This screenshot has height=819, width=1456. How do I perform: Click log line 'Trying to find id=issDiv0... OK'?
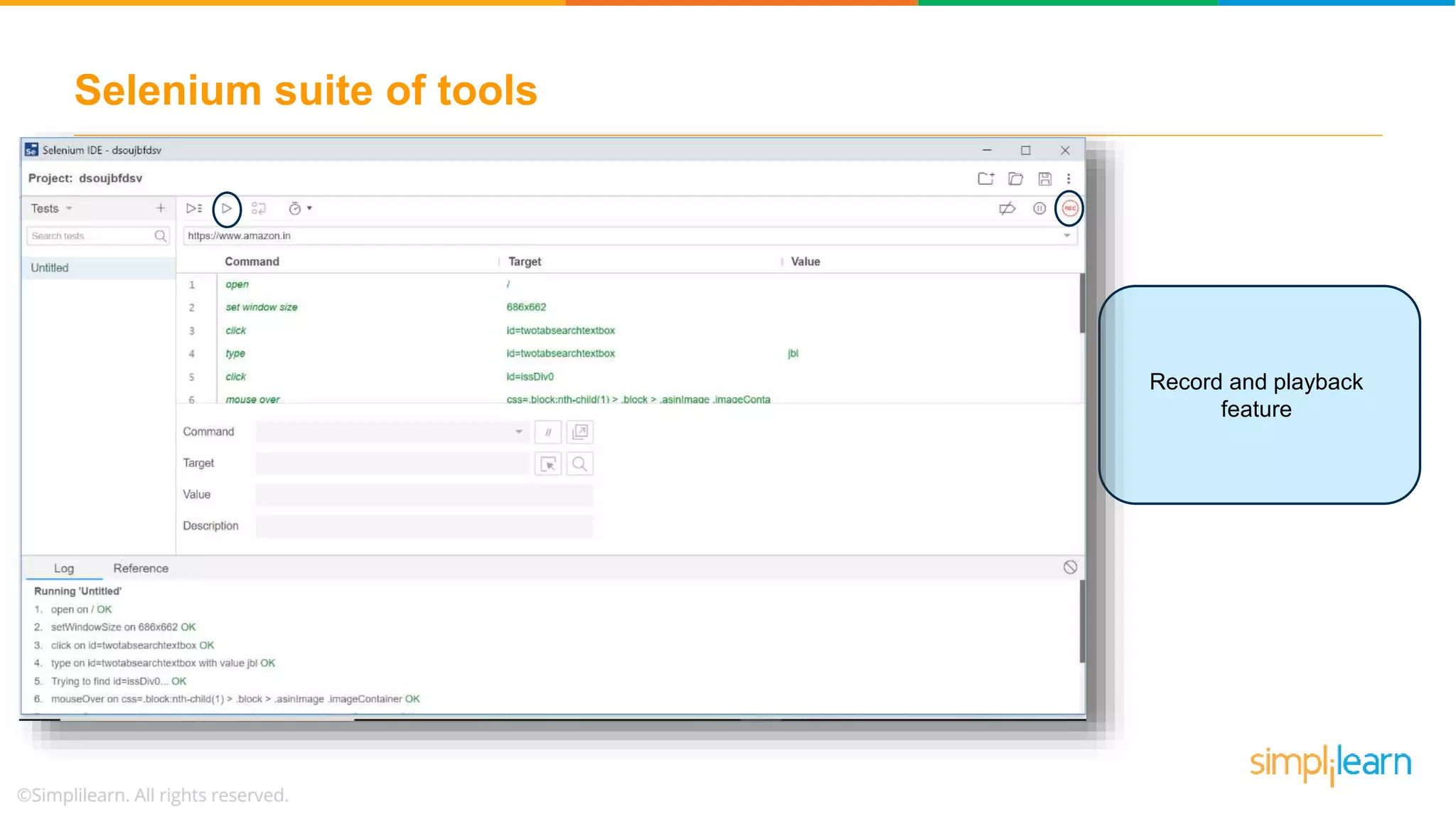tap(119, 681)
